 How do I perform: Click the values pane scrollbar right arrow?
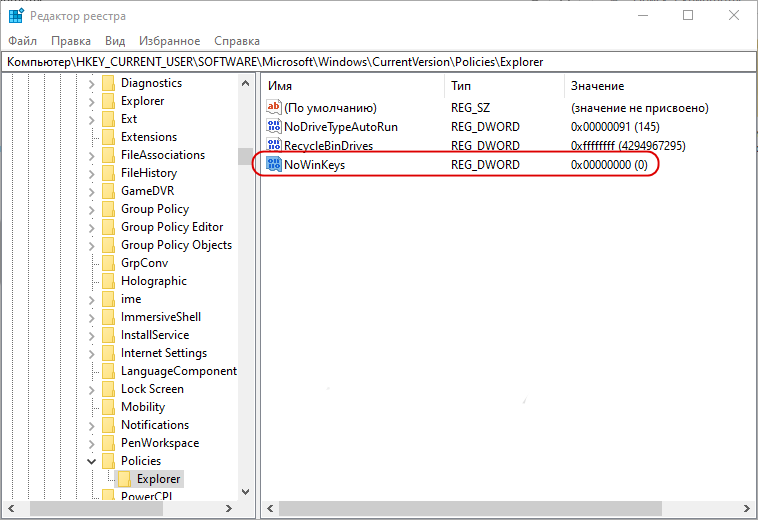747,508
